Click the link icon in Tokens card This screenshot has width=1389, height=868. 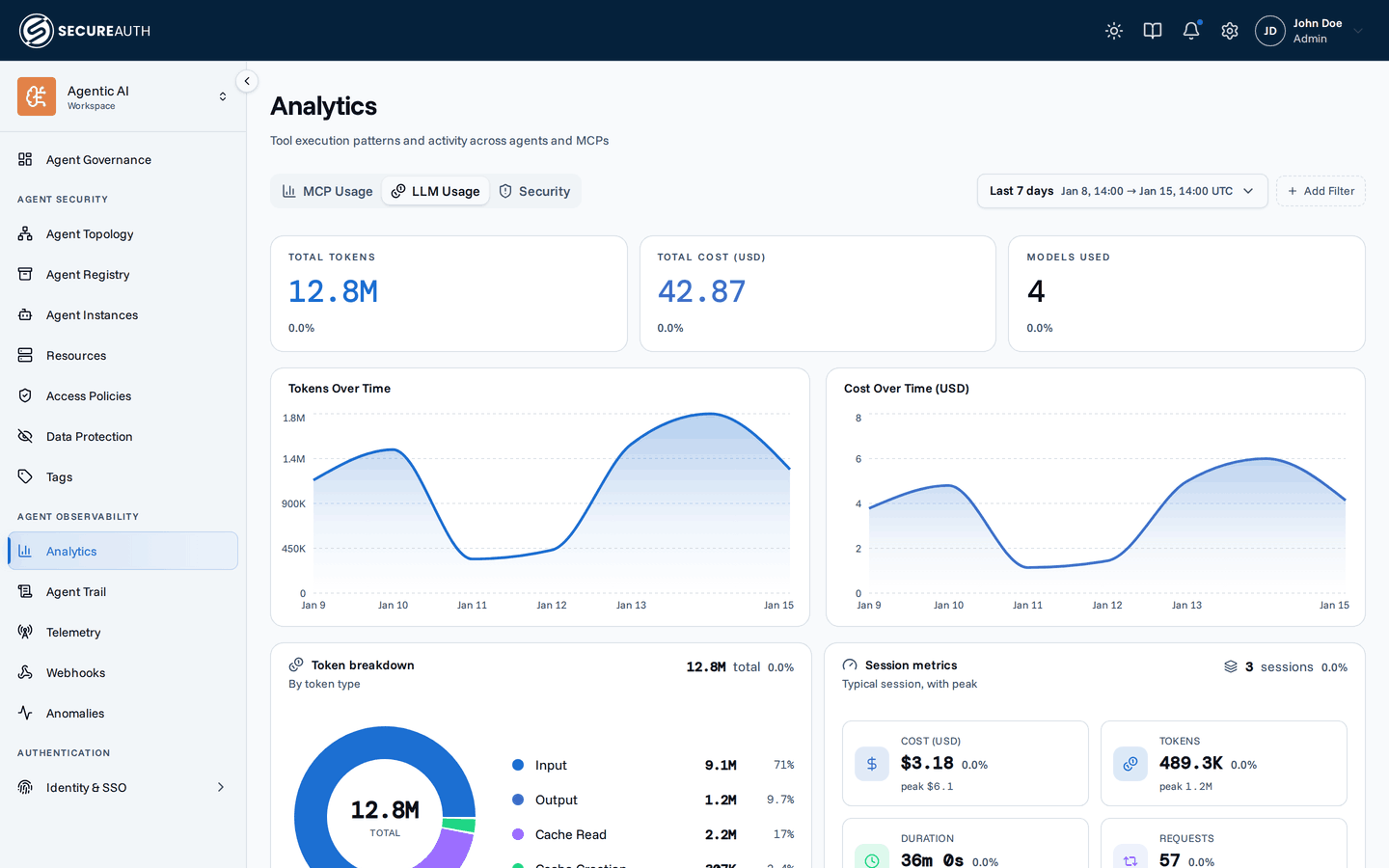[1130, 764]
